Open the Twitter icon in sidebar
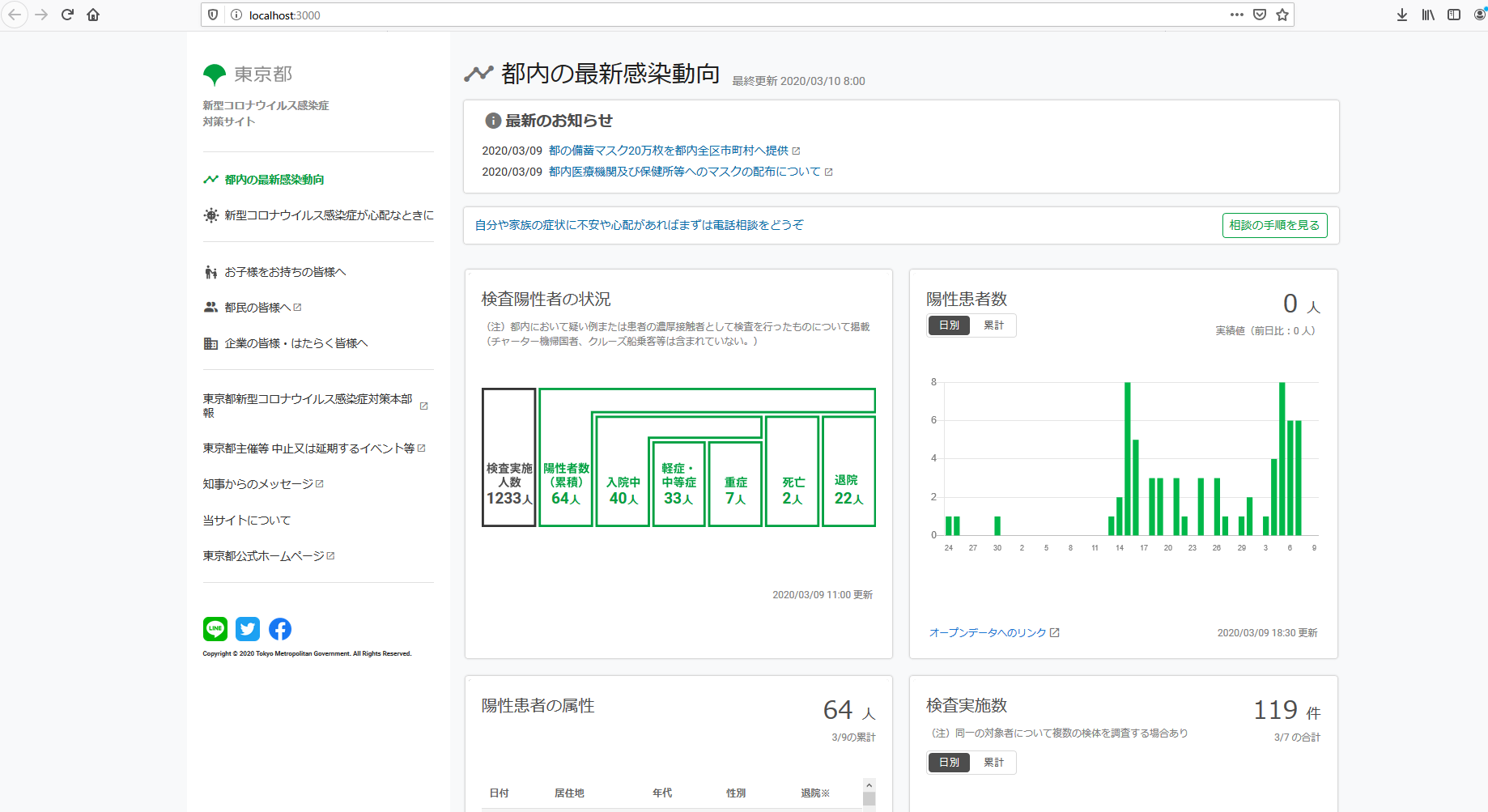This screenshot has width=1488, height=812. 248,629
